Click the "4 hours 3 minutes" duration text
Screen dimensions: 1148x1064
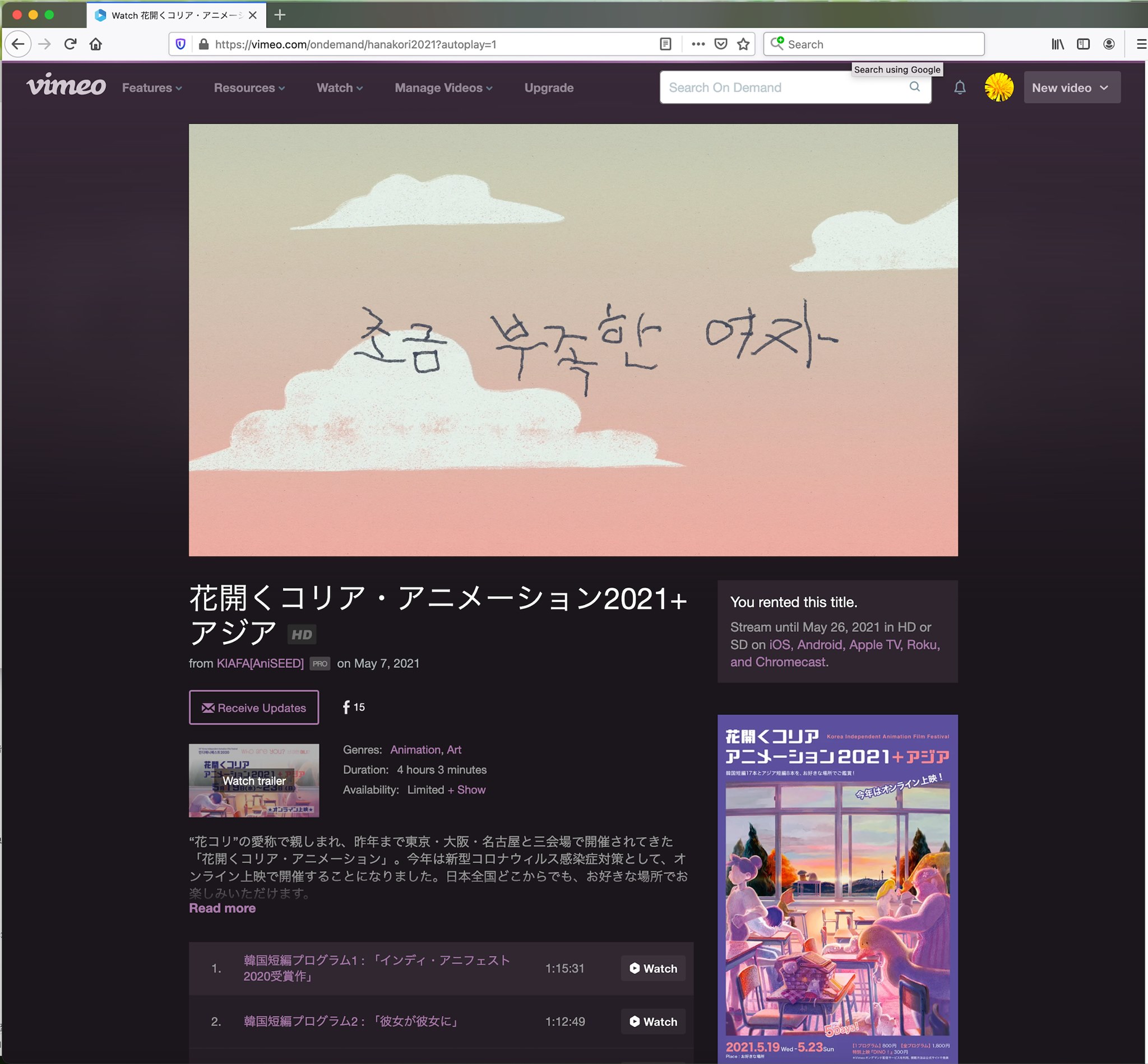pos(442,770)
